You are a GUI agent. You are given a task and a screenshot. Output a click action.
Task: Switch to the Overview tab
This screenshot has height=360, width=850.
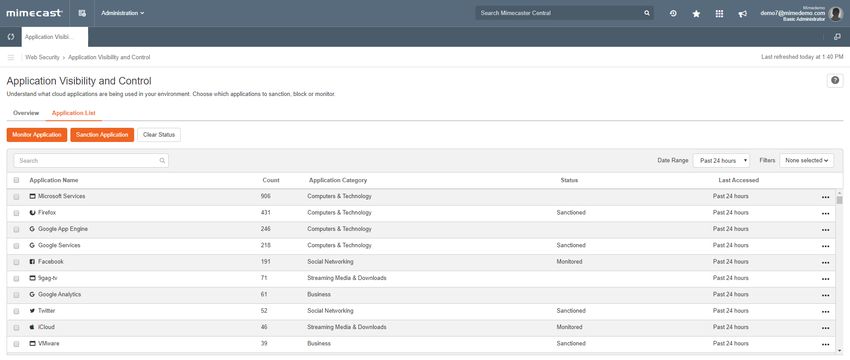pyautogui.click(x=26, y=113)
